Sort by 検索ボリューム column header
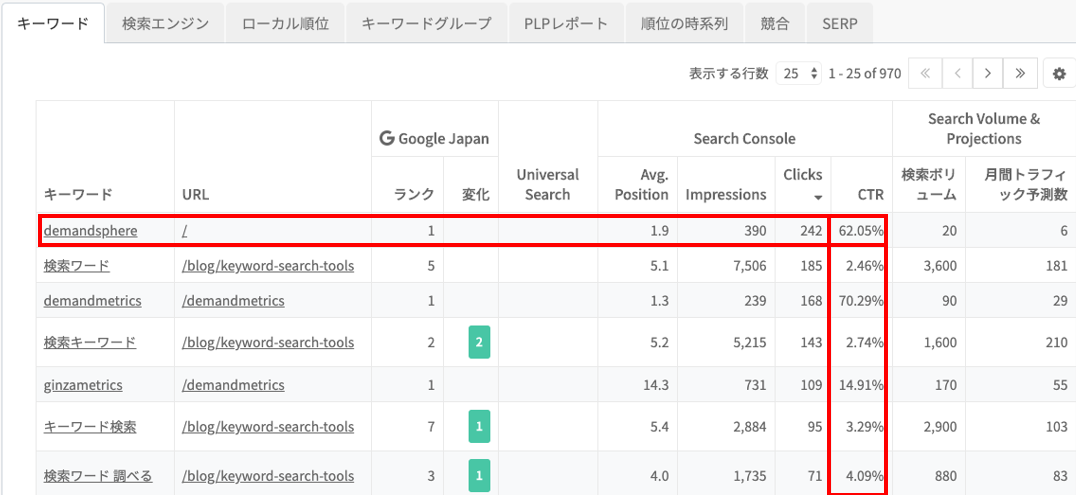 coord(928,184)
